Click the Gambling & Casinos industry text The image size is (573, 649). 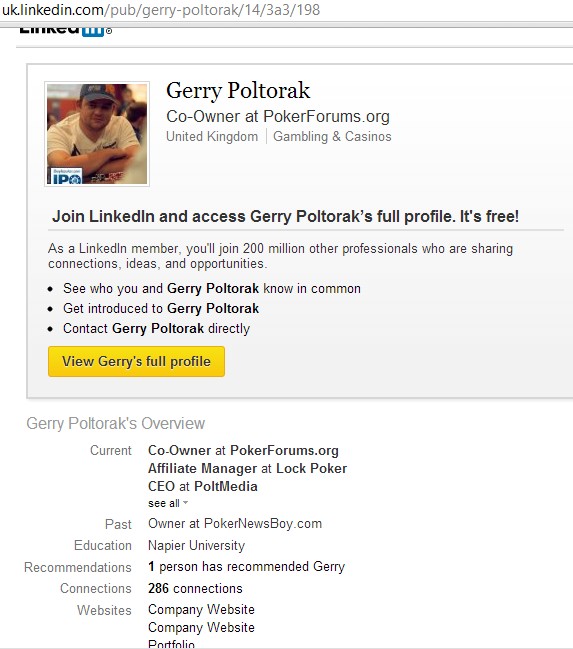click(332, 137)
